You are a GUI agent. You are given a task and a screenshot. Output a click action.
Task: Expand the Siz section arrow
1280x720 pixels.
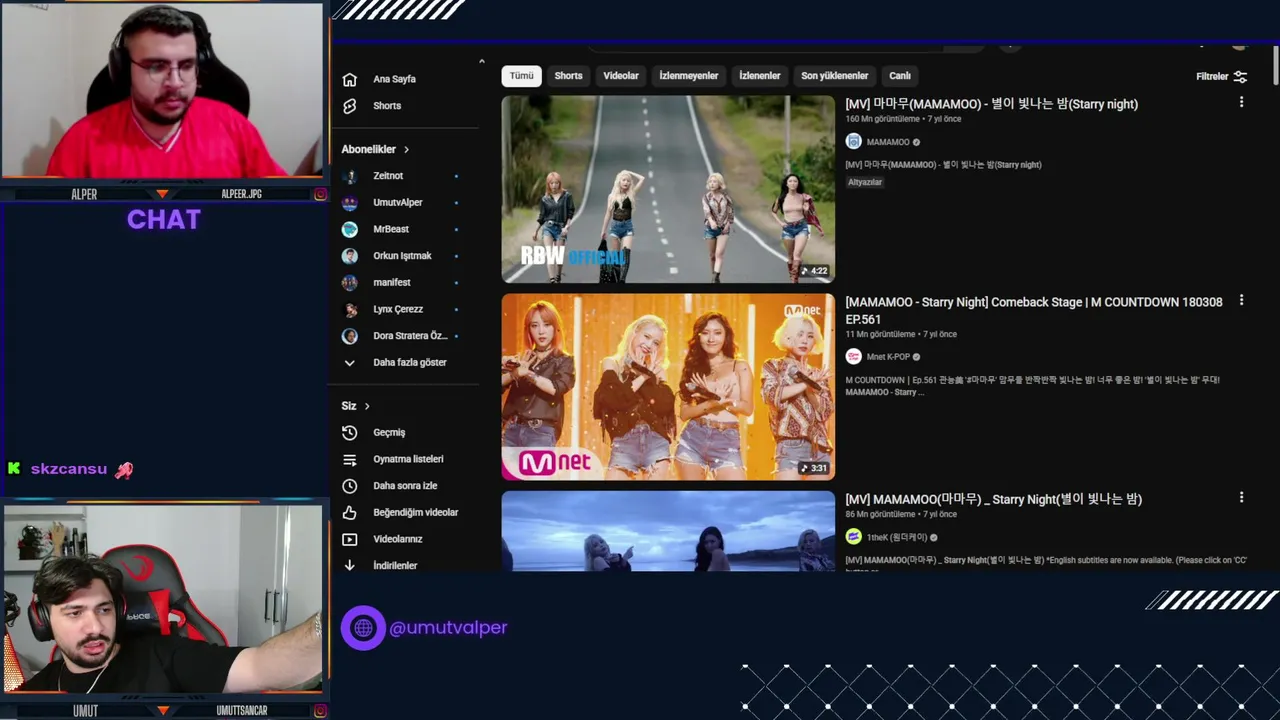point(367,406)
